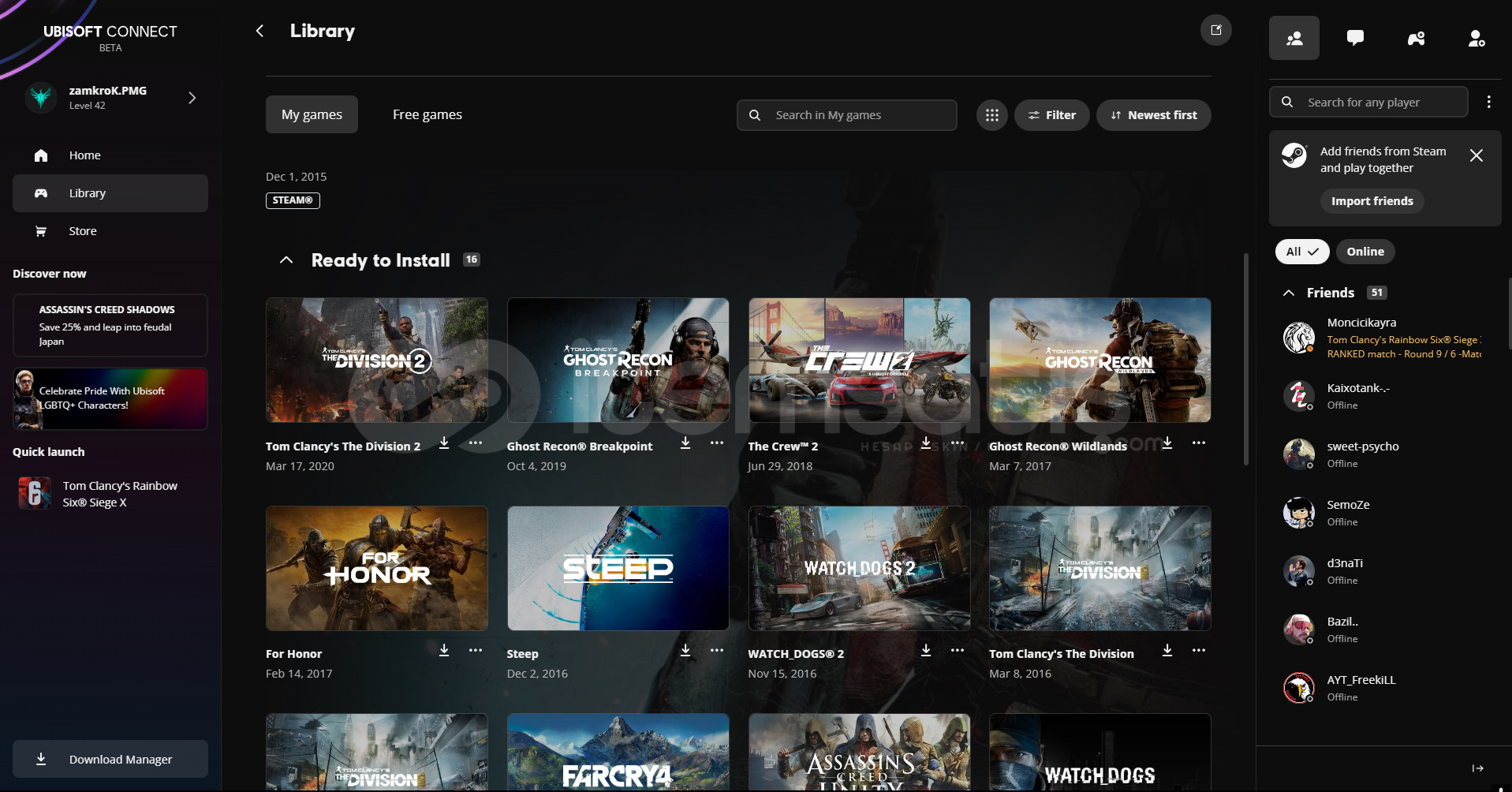Open friends panel more options menu
The height and width of the screenshot is (792, 1512).
tap(1488, 102)
